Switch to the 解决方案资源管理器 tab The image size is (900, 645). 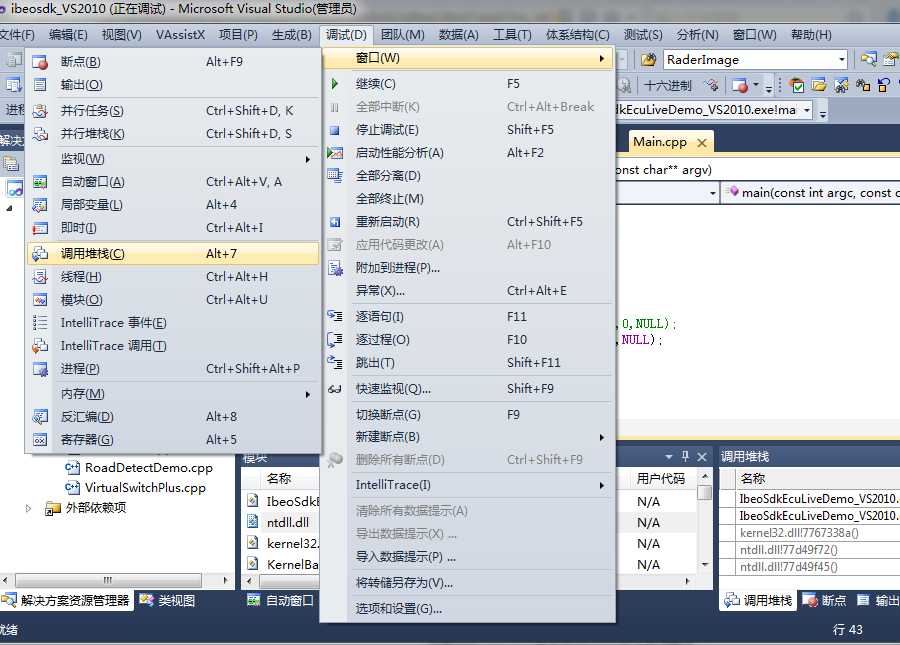coord(67,600)
